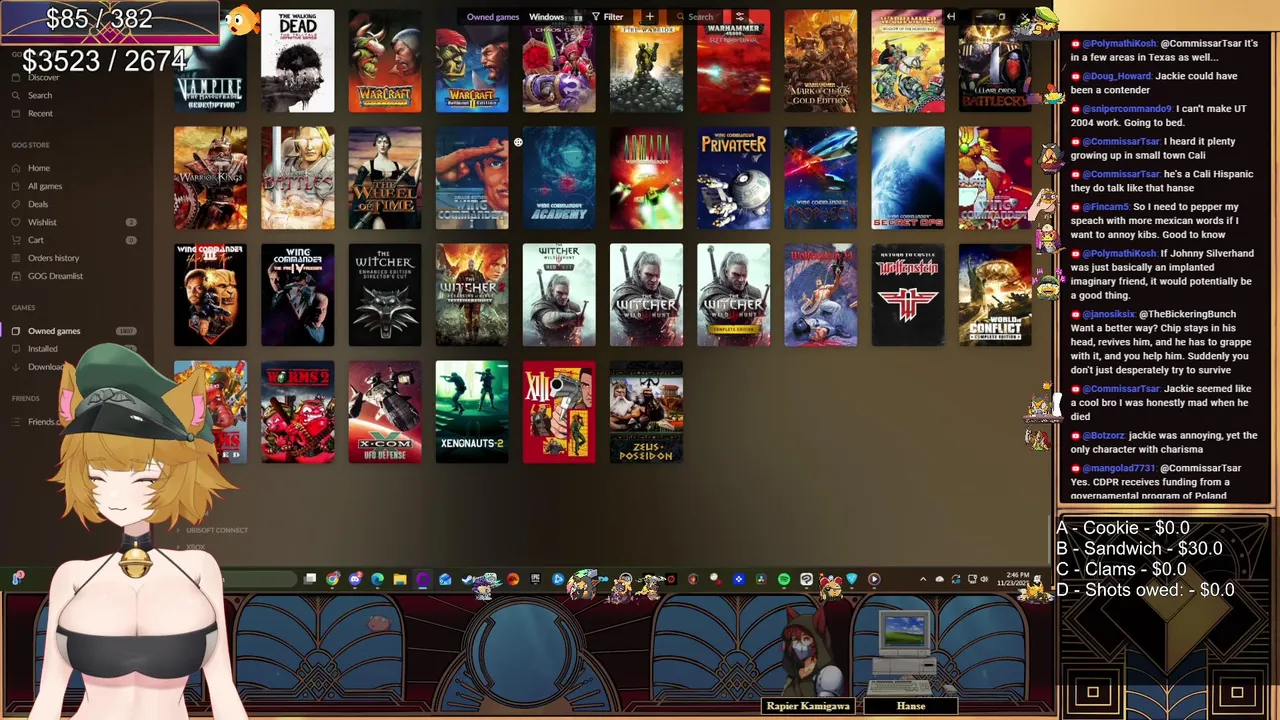
Task: Open GOG Dreamlist
Action: tap(55, 276)
